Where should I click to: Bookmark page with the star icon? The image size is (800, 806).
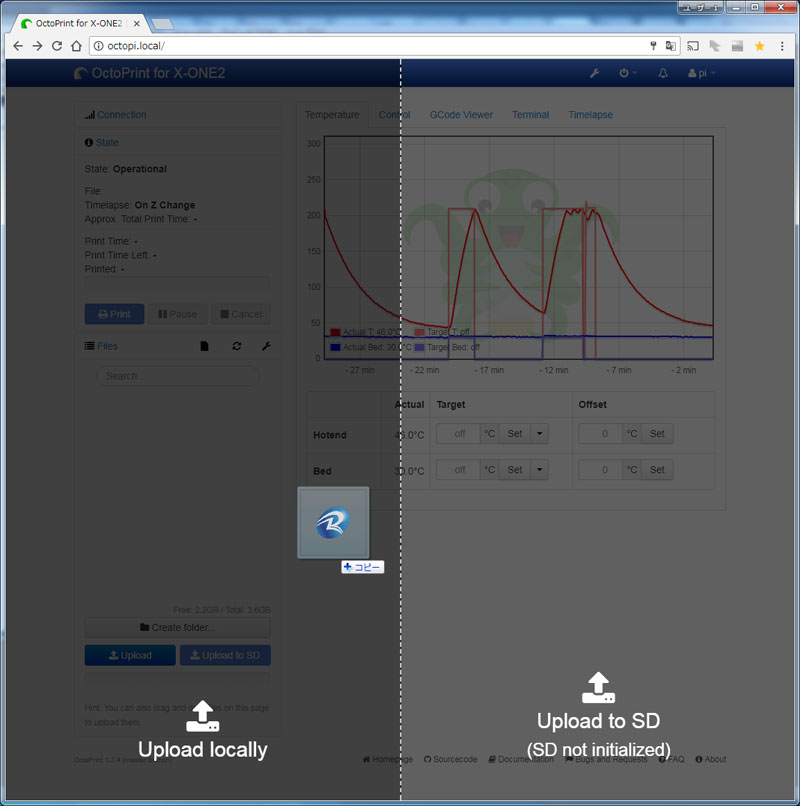pos(759,46)
